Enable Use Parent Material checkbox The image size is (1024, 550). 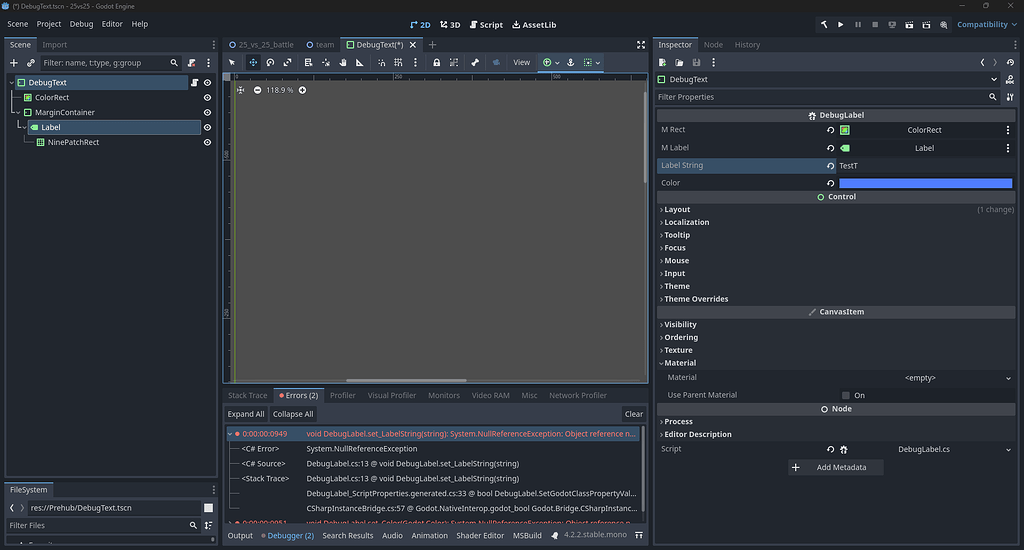click(846, 395)
